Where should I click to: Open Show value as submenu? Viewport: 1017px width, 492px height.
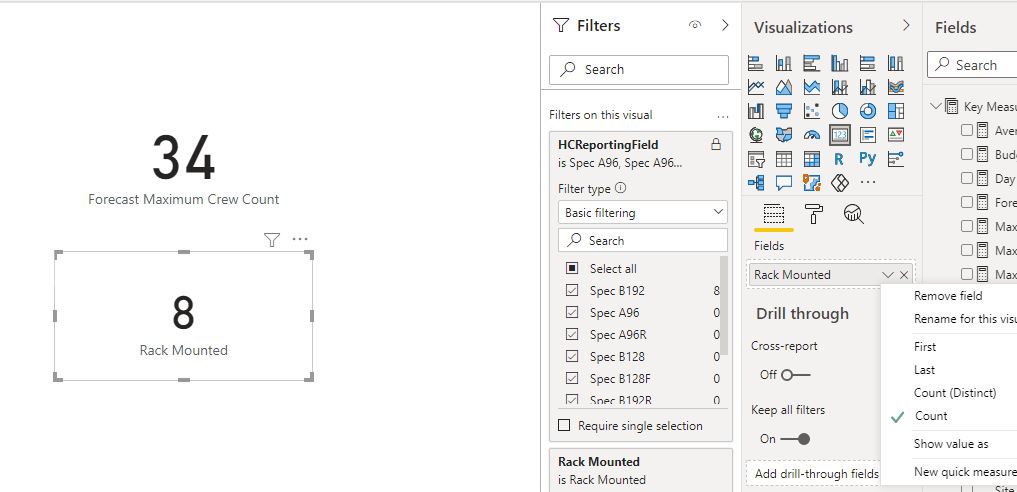(951, 444)
